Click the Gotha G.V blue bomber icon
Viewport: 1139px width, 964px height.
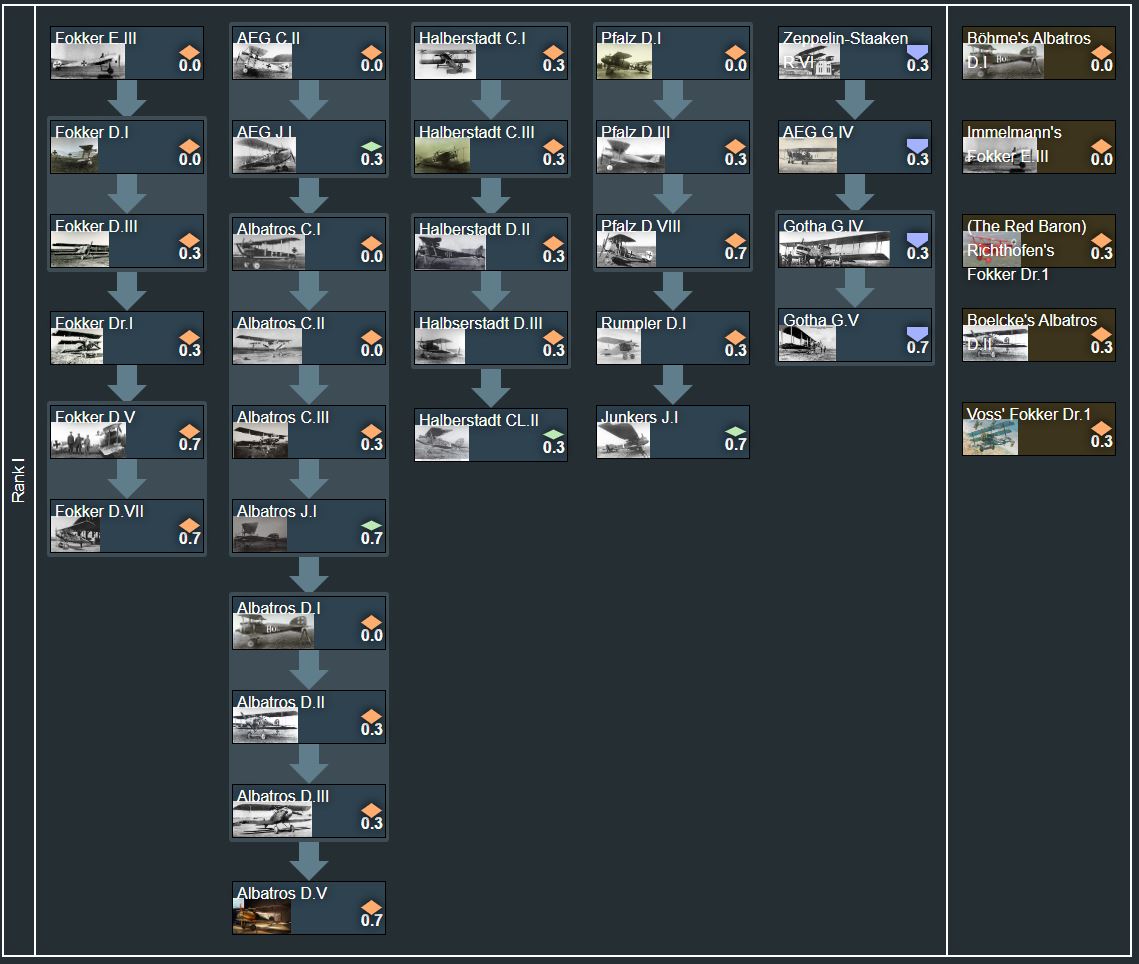click(917, 334)
